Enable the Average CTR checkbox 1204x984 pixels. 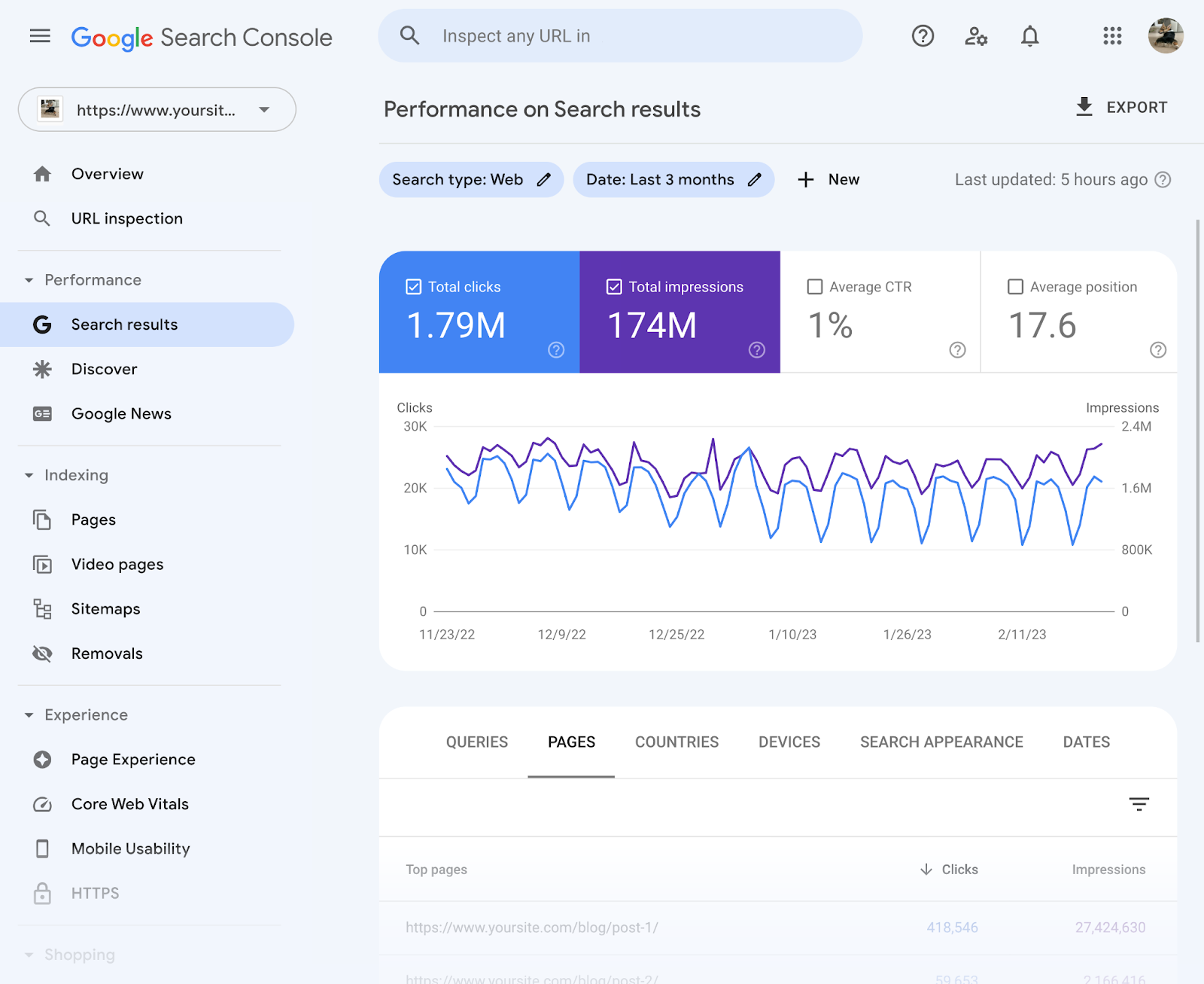(x=814, y=287)
